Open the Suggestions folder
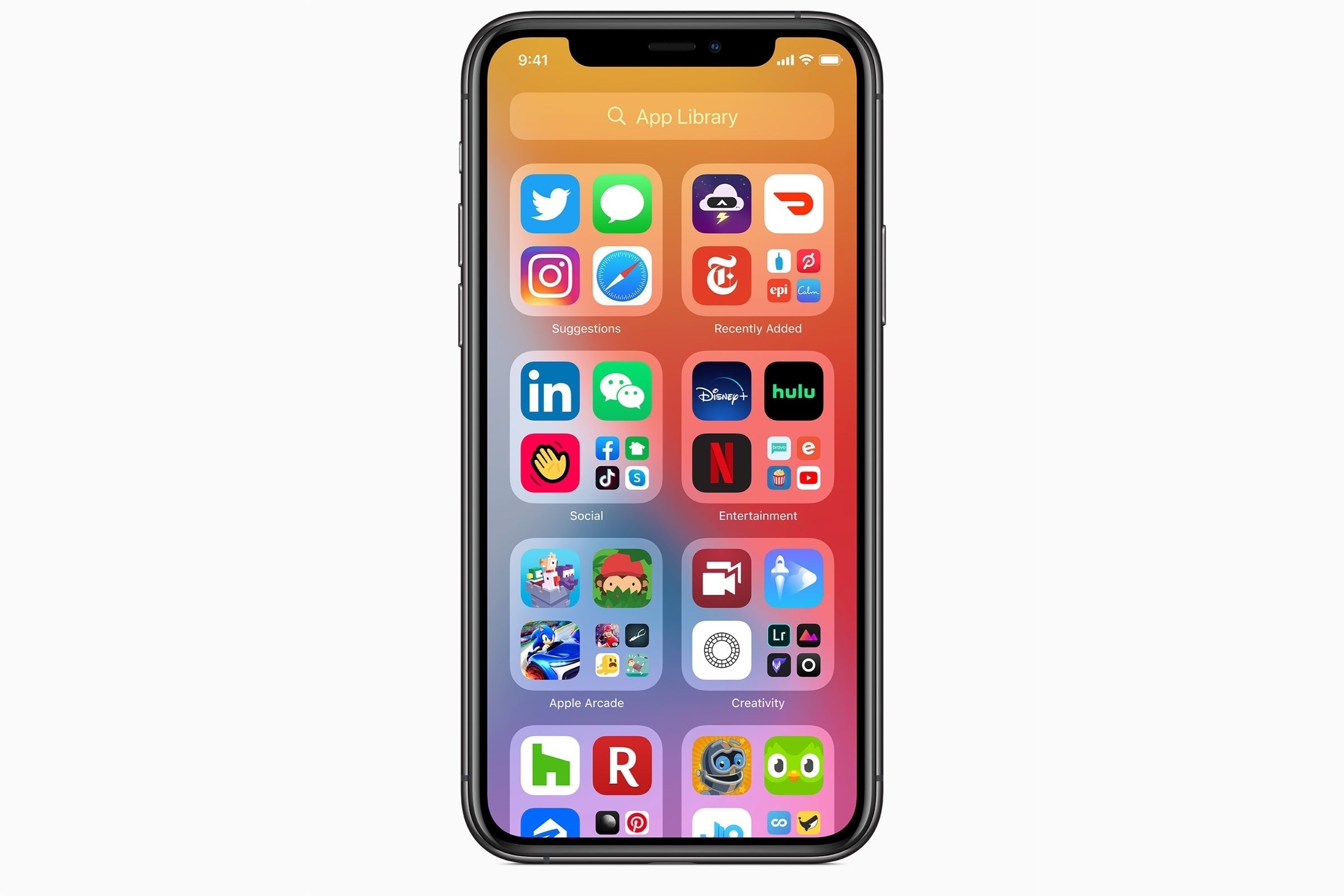 click(585, 245)
